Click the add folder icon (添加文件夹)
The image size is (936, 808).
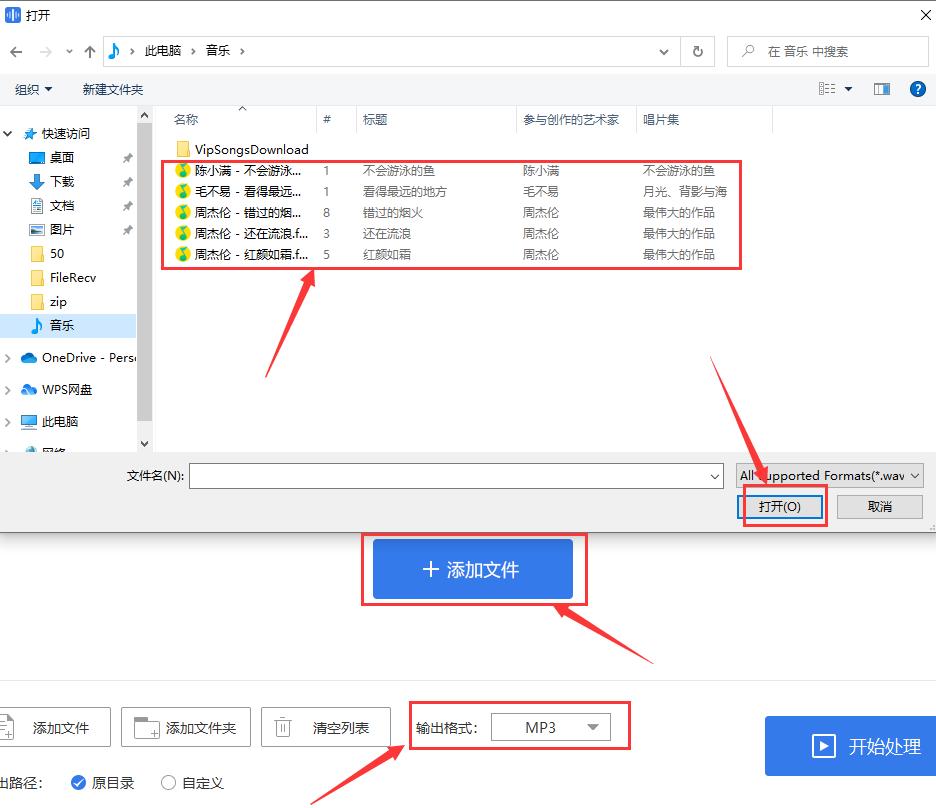[x=148, y=727]
